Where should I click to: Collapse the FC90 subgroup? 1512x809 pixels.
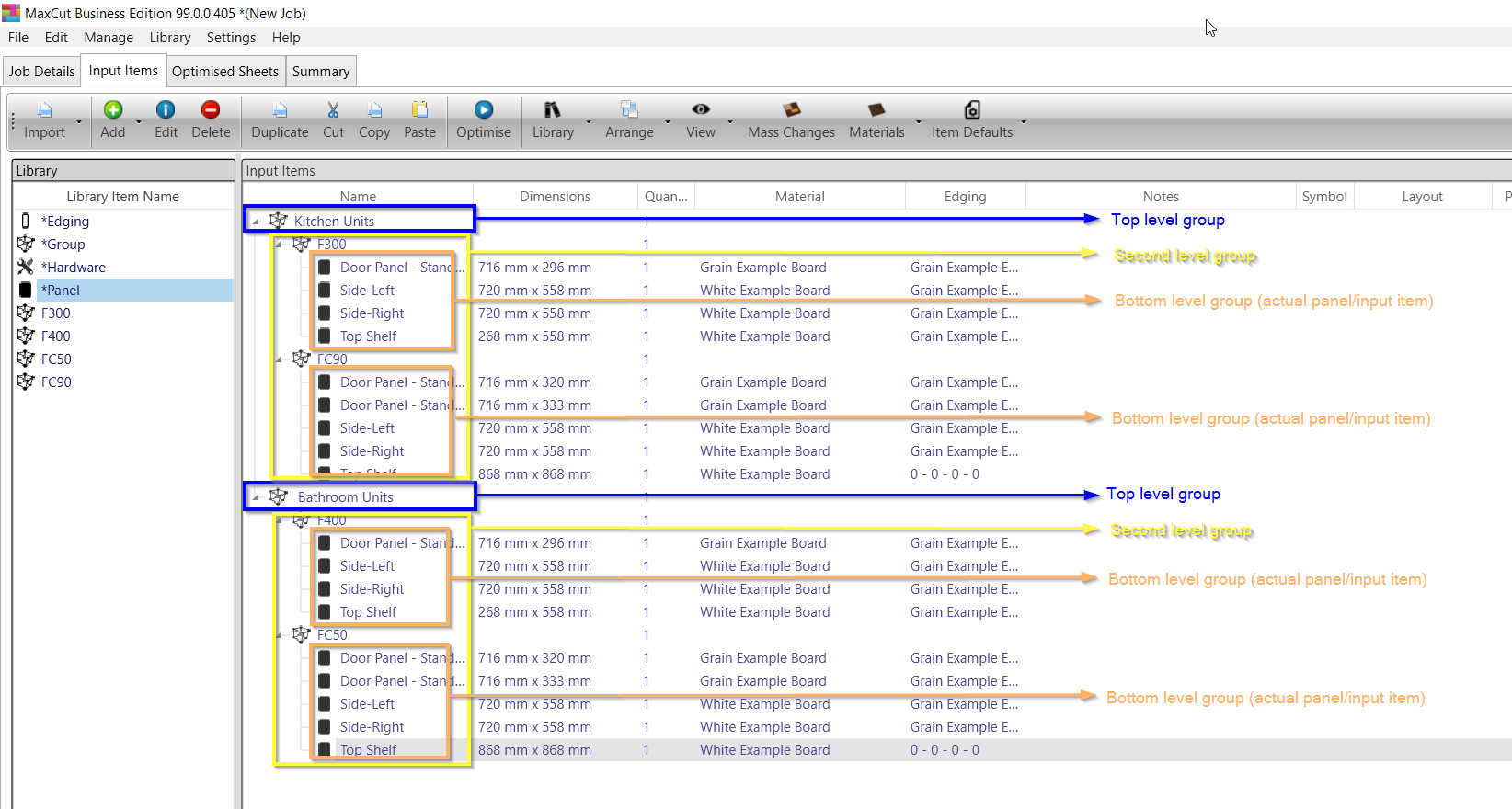coord(280,359)
